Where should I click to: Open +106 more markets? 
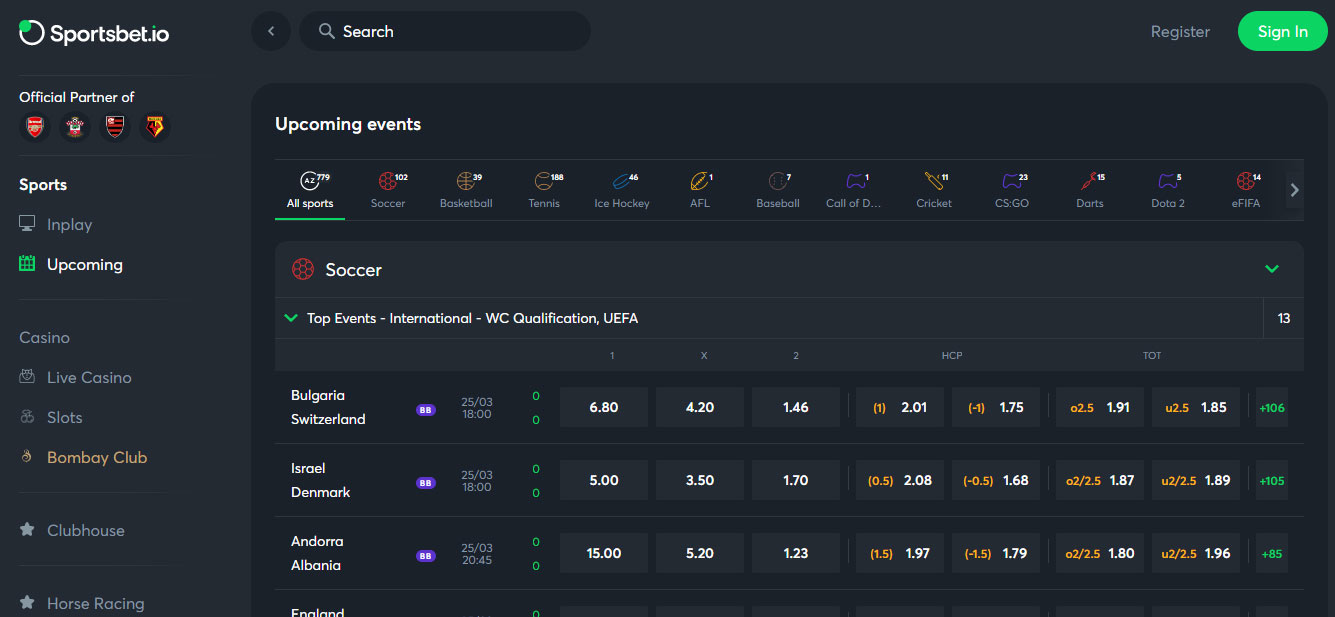point(1272,407)
